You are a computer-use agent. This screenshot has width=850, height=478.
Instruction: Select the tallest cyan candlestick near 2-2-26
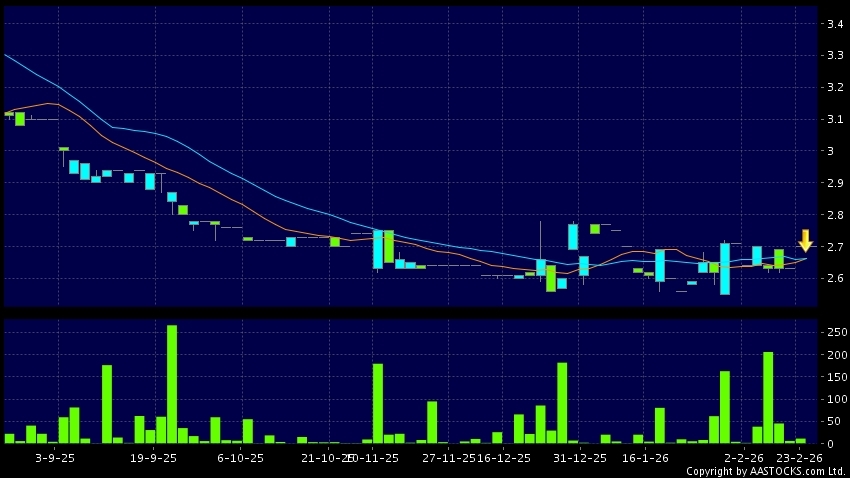[x=724, y=269]
